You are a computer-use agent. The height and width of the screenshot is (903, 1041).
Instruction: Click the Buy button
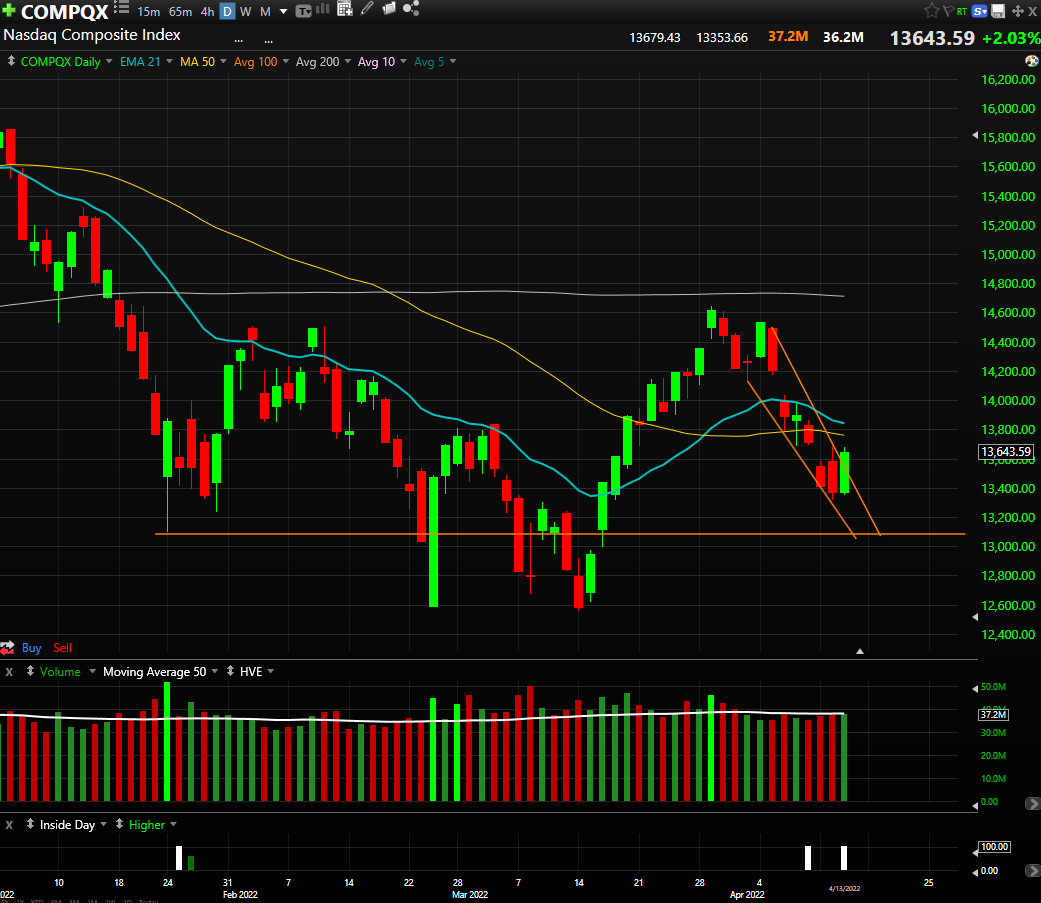click(31, 648)
